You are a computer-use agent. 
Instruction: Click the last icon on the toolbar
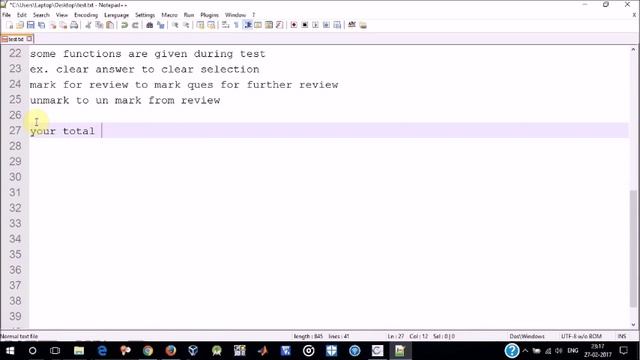click(363, 25)
